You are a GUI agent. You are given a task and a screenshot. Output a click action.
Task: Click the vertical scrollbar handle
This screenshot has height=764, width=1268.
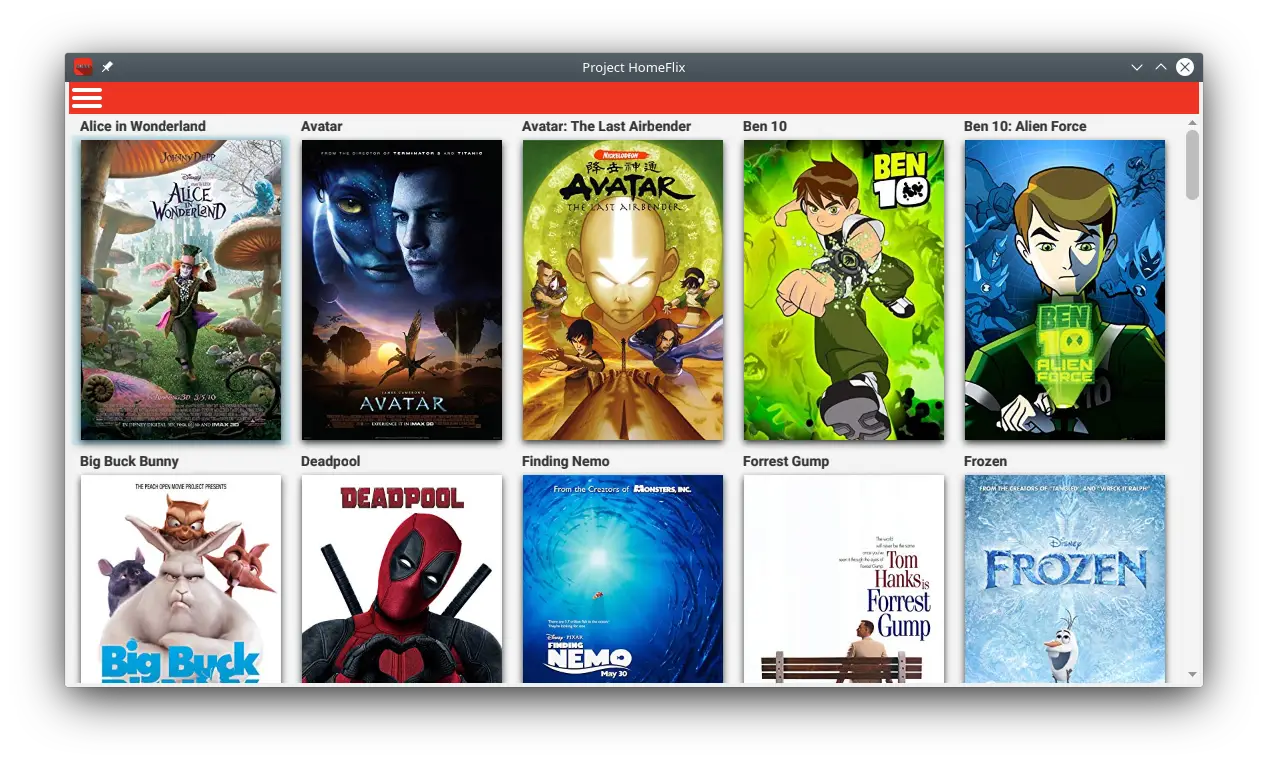(x=1192, y=165)
